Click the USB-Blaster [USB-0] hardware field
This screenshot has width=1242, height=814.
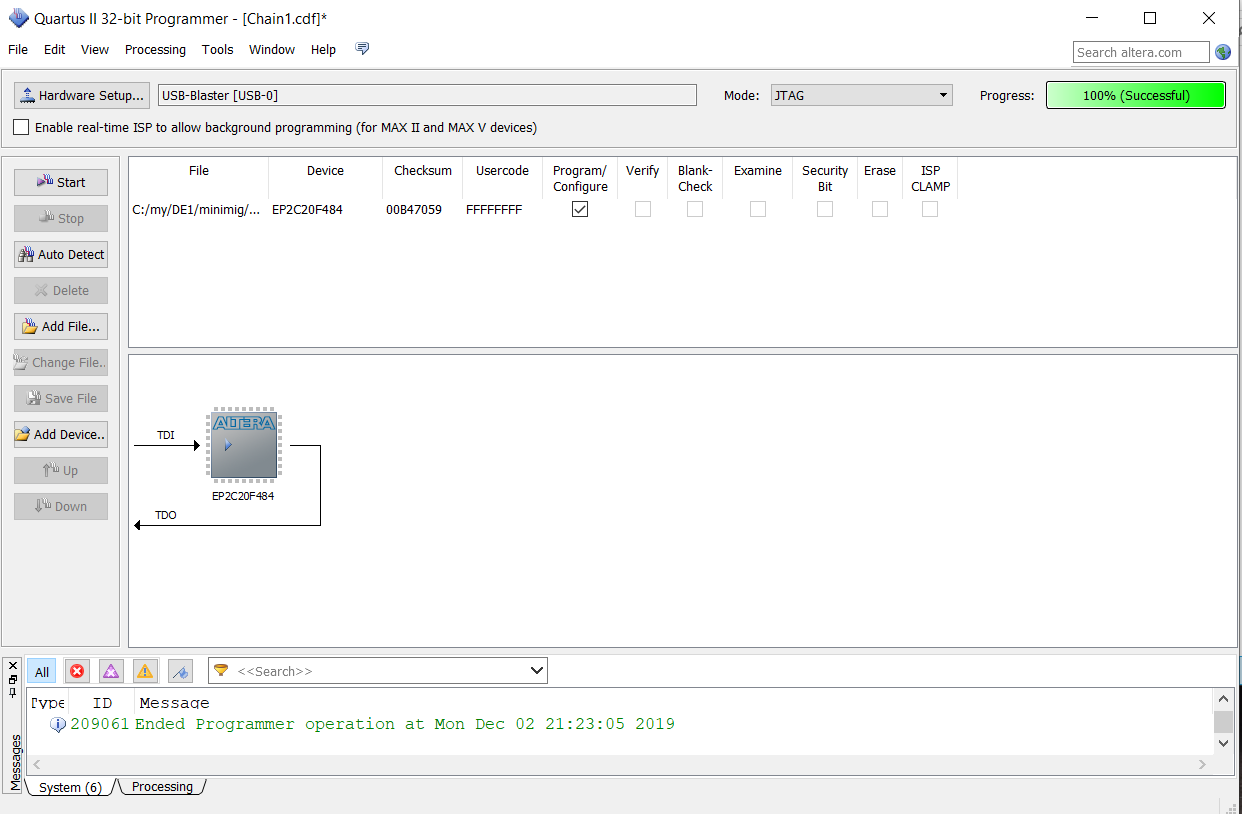(427, 95)
